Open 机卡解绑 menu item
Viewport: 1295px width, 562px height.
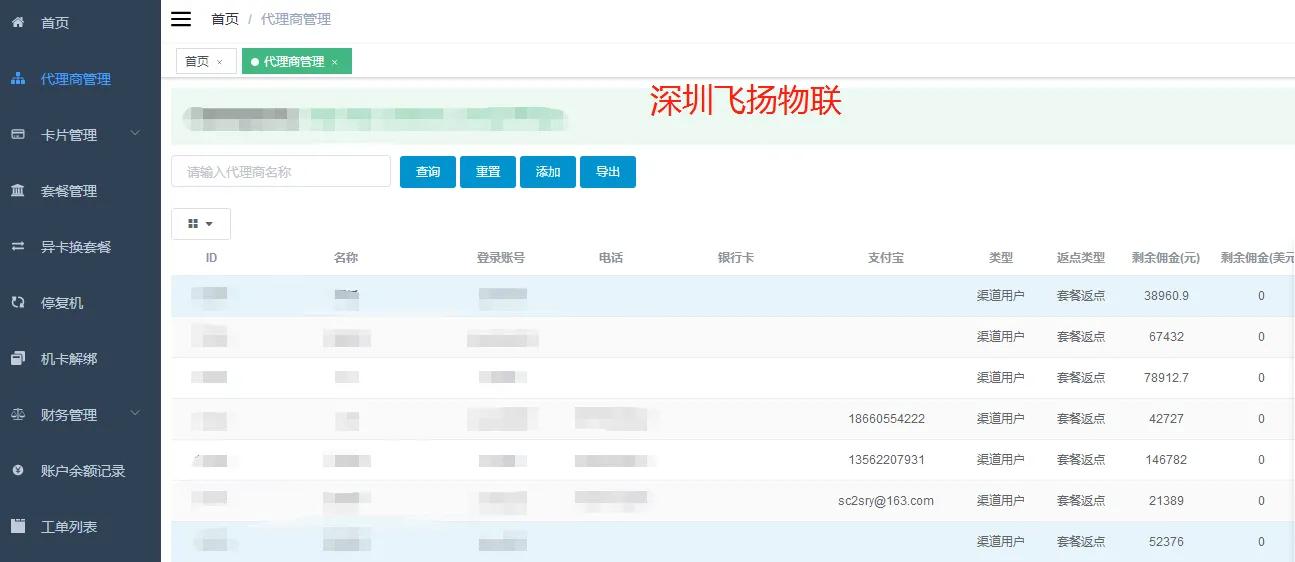coord(69,359)
